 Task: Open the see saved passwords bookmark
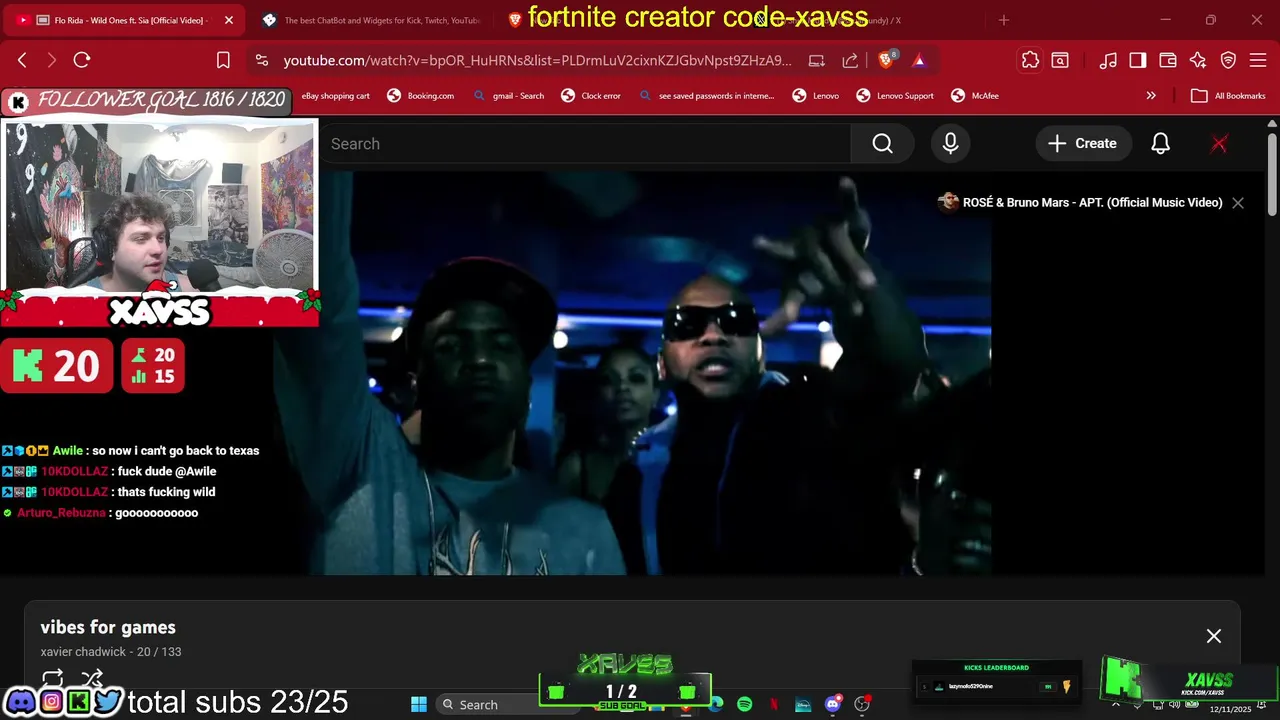[707, 96]
